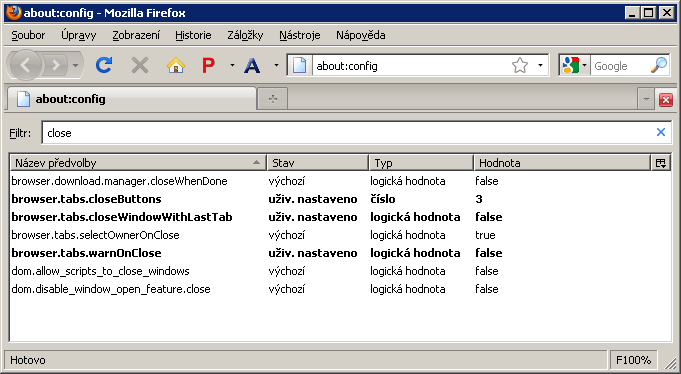
Task: Click číslo type of closeButtons row
Action: pyautogui.click(x=383, y=199)
